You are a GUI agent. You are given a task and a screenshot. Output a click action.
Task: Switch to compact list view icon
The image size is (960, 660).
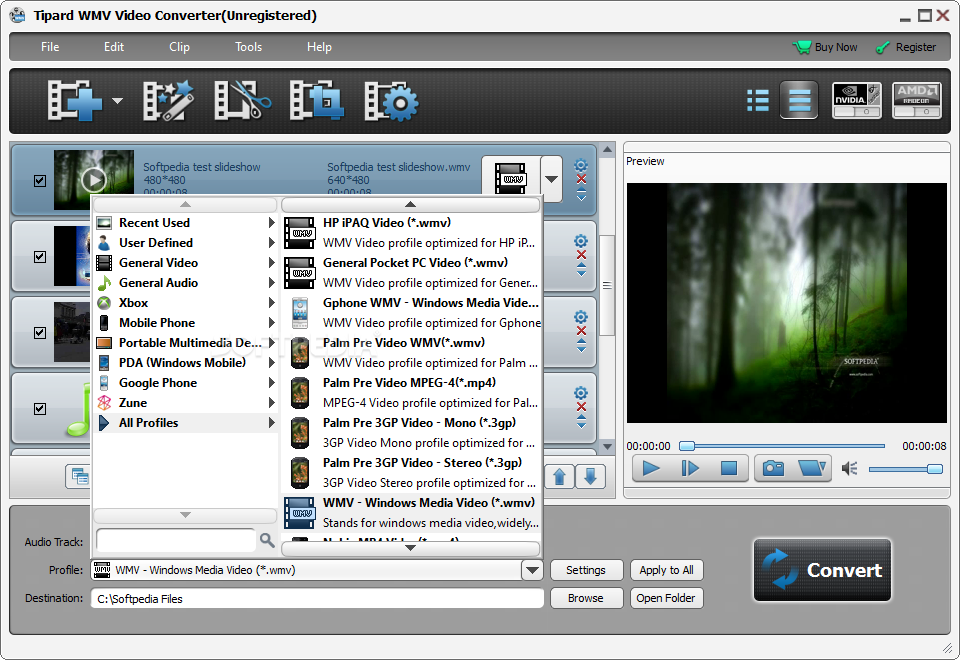(799, 100)
